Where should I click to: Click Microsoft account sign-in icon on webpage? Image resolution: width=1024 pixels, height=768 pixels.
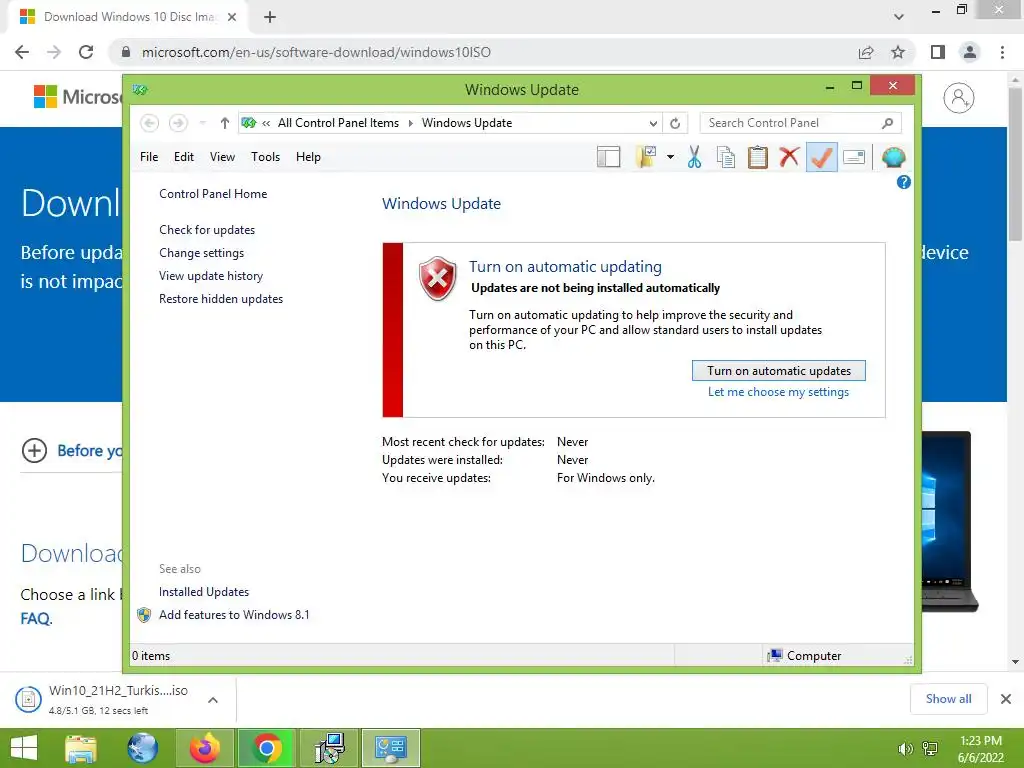coord(959,98)
